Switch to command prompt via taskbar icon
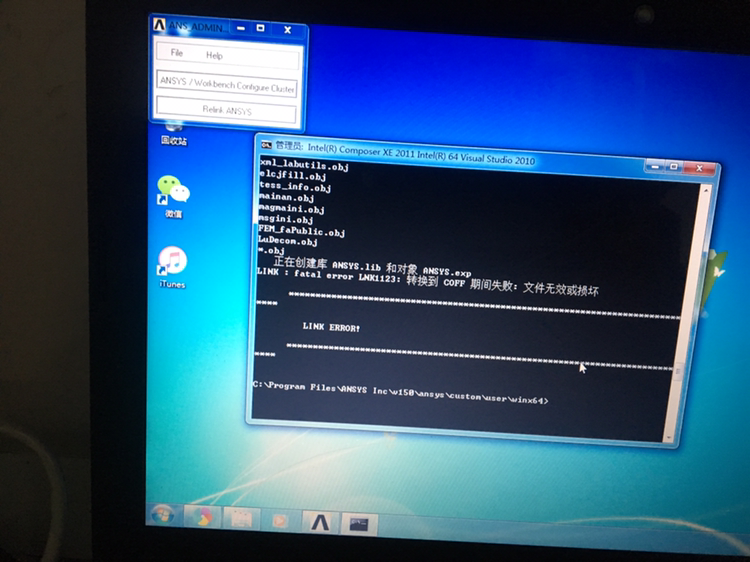 (x=359, y=525)
